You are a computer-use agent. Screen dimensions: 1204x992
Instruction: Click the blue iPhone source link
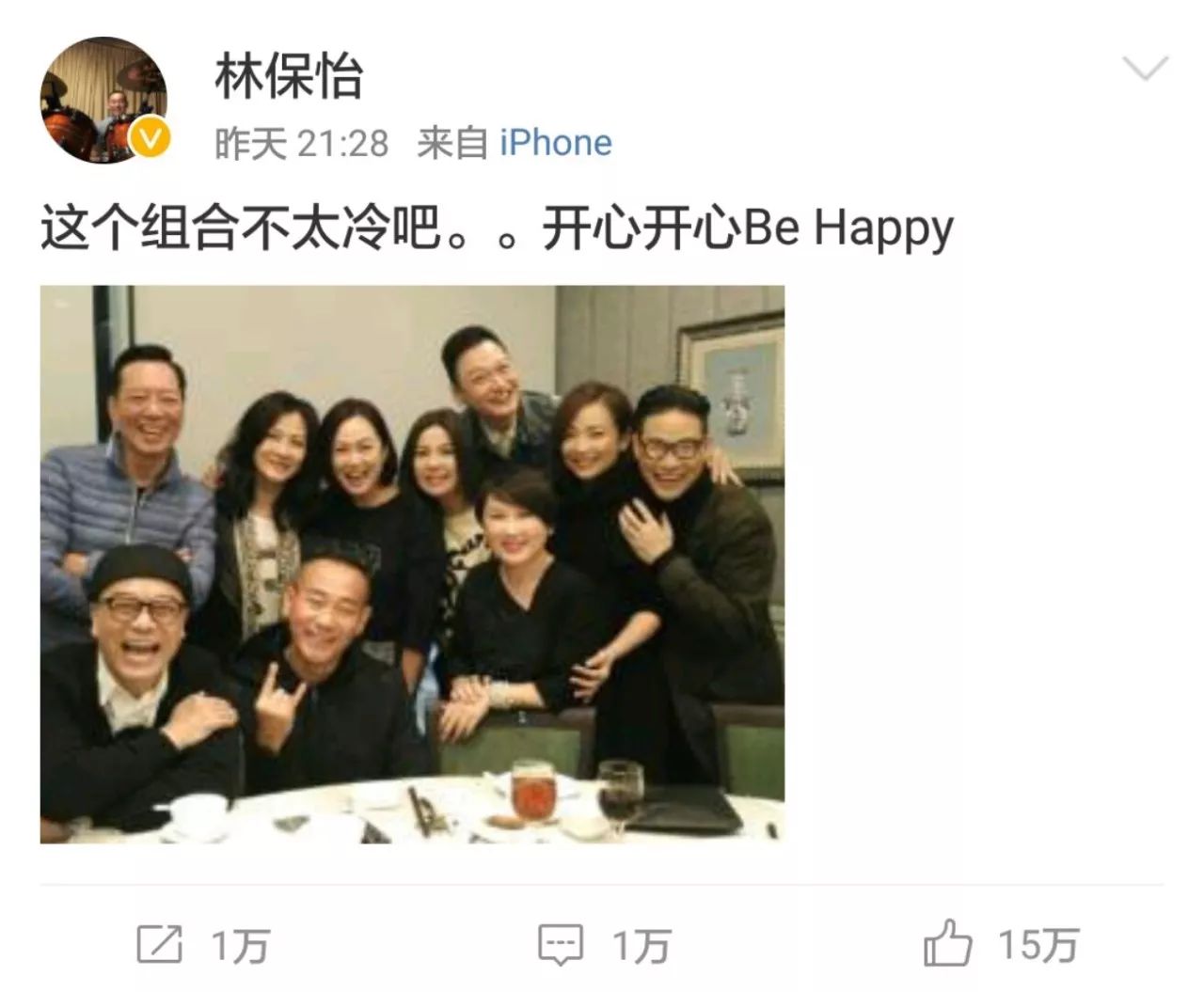pyautogui.click(x=556, y=143)
